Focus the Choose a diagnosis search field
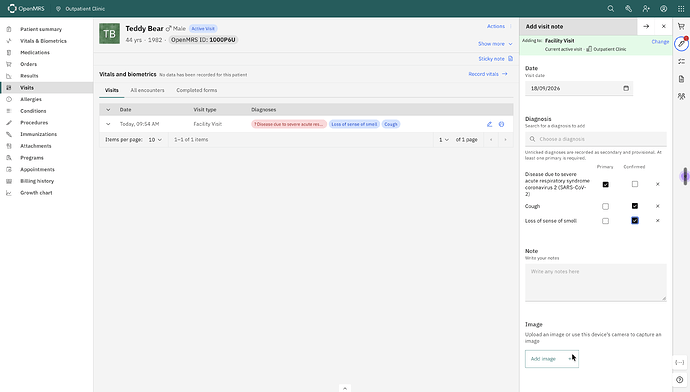Screen dimensions: 690x392 tap(596, 139)
